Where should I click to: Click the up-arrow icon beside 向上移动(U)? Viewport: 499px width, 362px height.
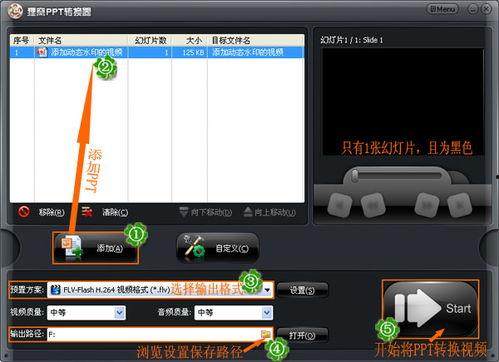pyautogui.click(x=248, y=212)
